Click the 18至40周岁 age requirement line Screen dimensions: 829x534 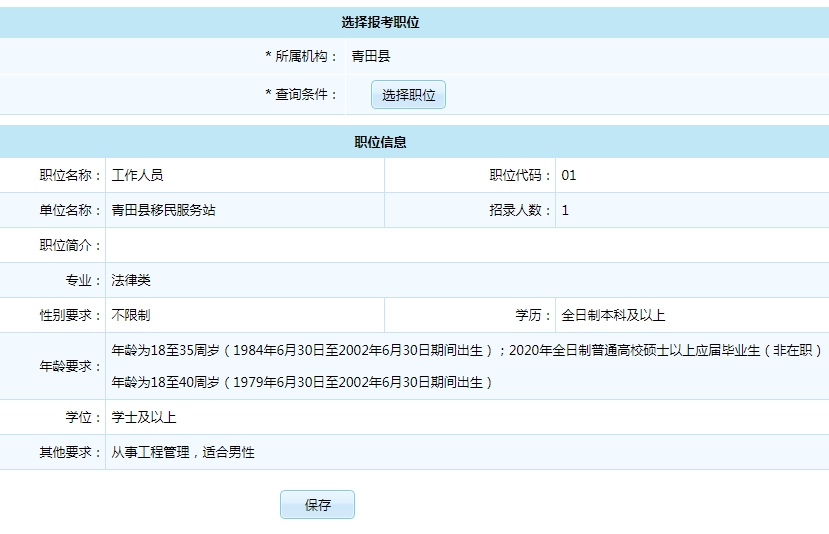[302, 382]
